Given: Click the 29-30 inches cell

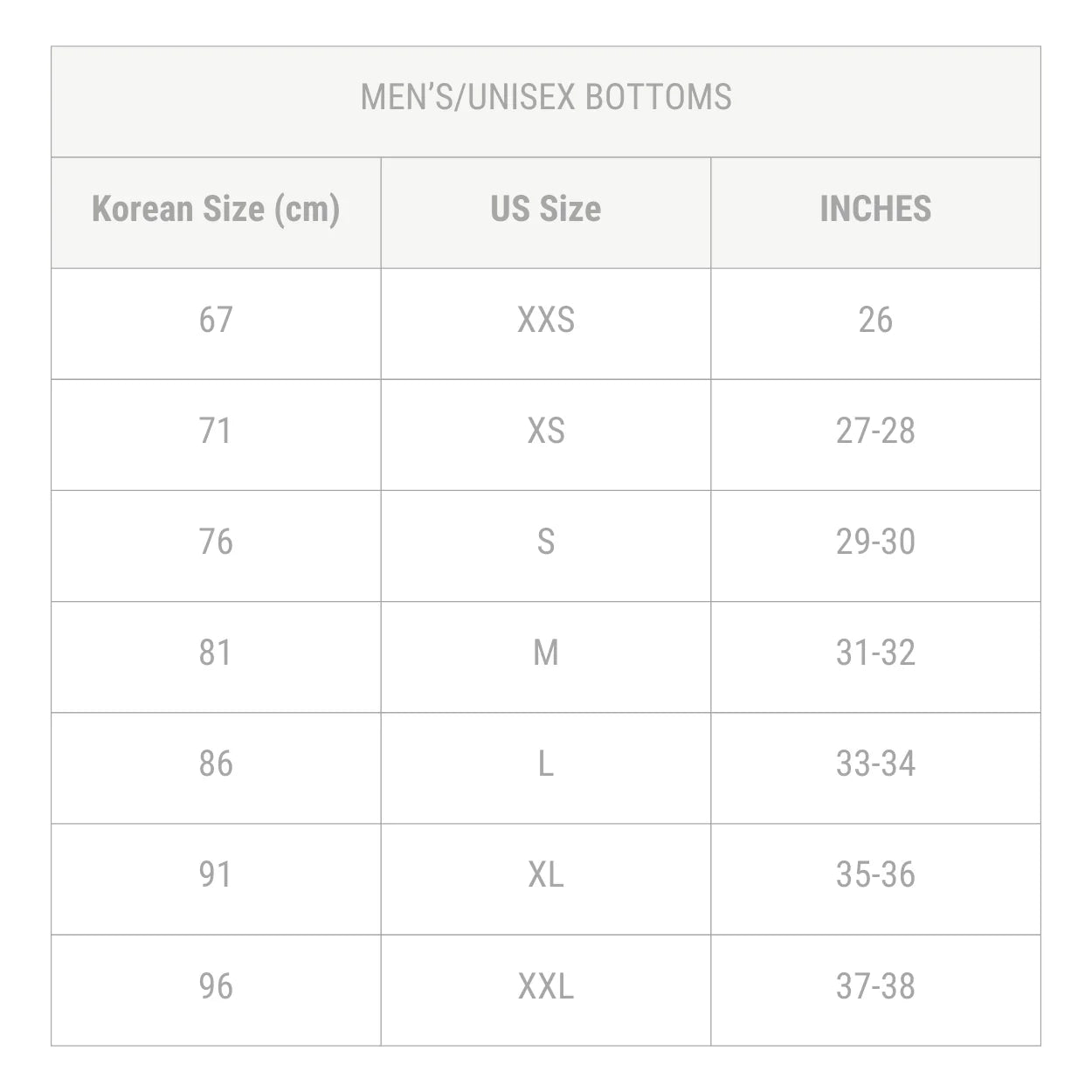Looking at the screenshot, I should 875,543.
